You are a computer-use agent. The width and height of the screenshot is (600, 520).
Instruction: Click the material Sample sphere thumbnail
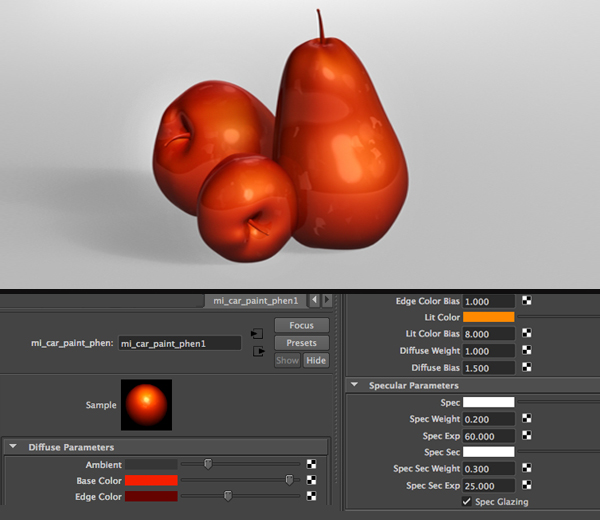coord(146,405)
